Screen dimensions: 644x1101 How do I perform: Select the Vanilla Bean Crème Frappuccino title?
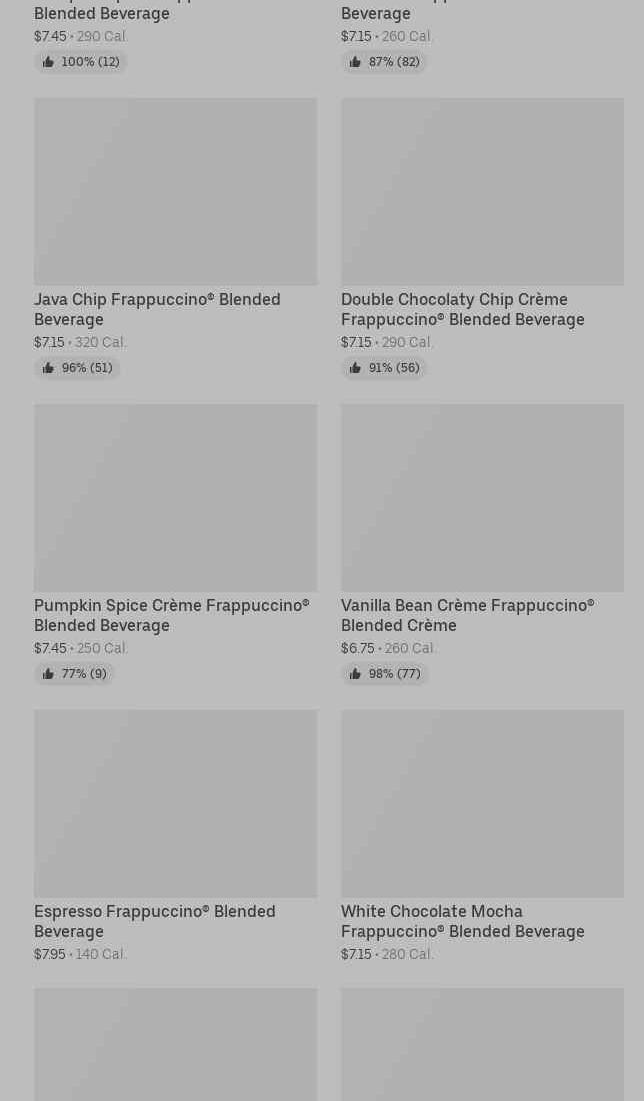click(467, 615)
